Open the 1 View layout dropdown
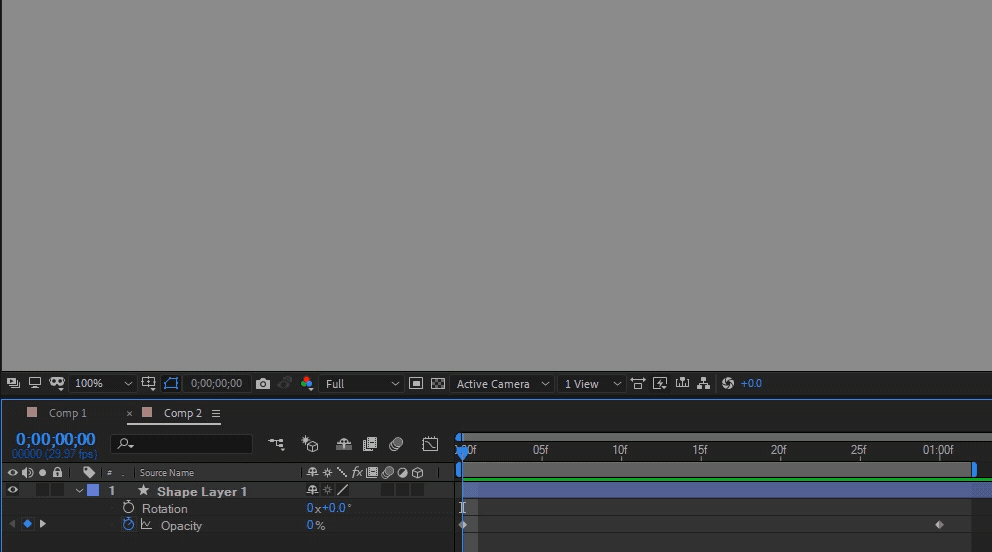The height and width of the screenshot is (552, 992). coord(592,384)
